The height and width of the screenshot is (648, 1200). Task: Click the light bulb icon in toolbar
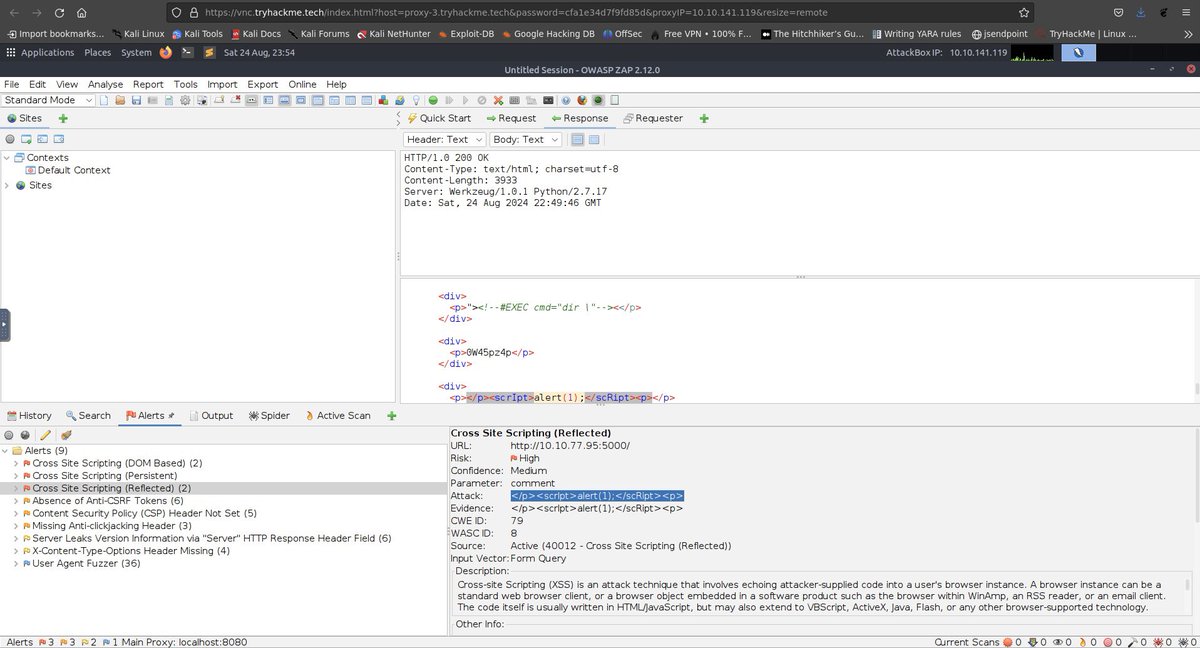tap(416, 100)
